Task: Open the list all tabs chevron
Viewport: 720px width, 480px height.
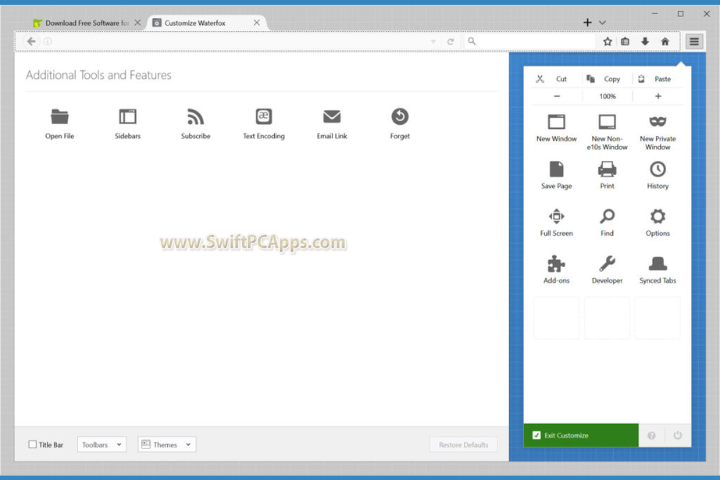Action: 602,23
